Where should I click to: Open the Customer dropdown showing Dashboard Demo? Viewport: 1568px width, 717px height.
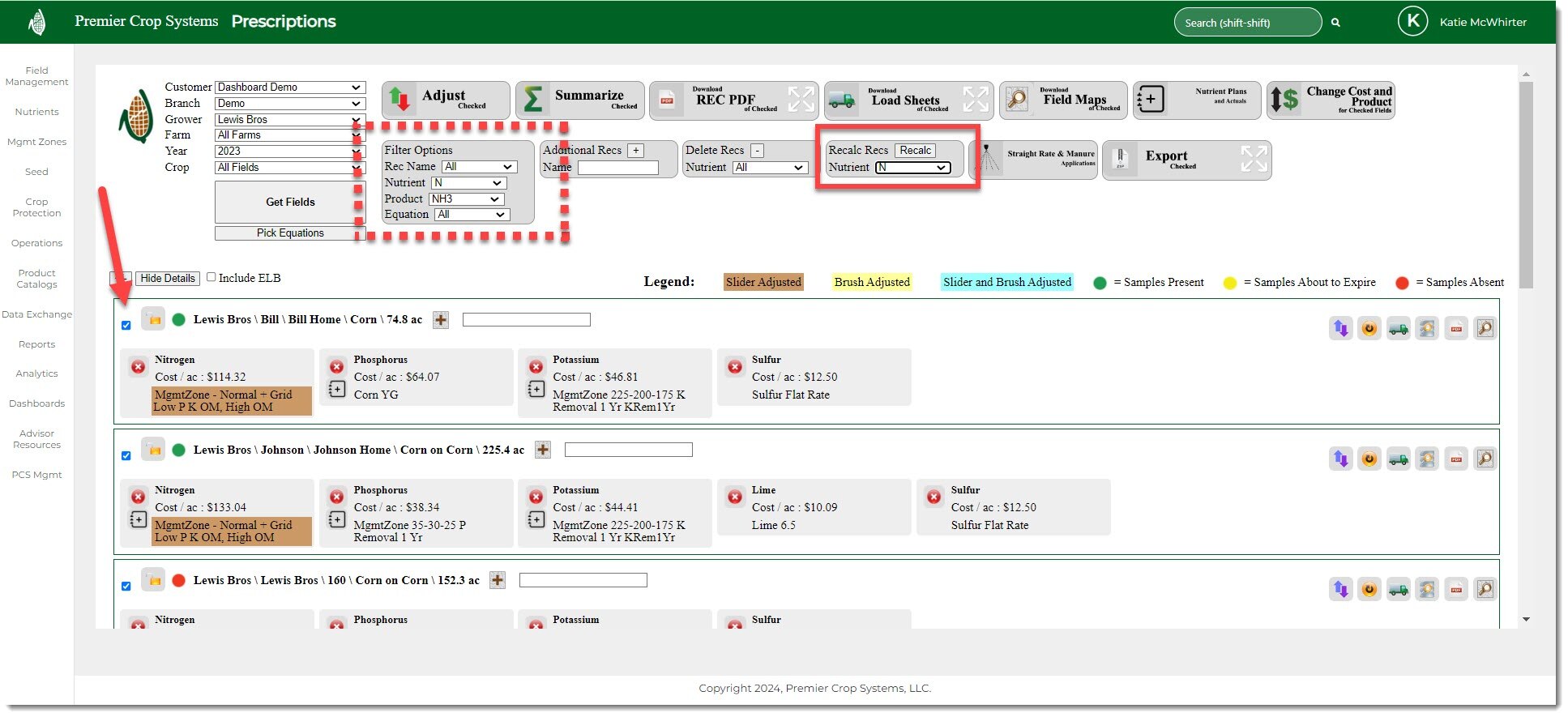pos(289,87)
